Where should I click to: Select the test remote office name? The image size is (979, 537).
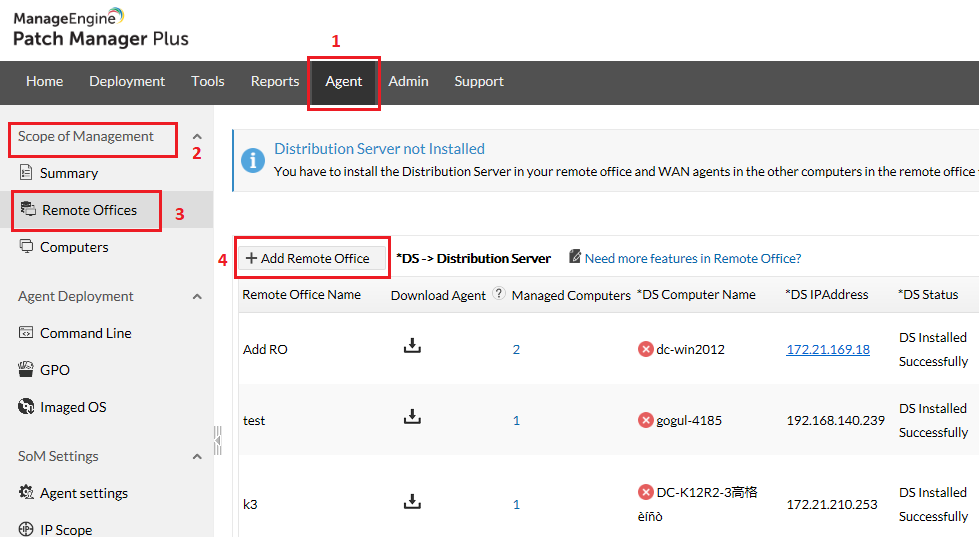pos(254,421)
